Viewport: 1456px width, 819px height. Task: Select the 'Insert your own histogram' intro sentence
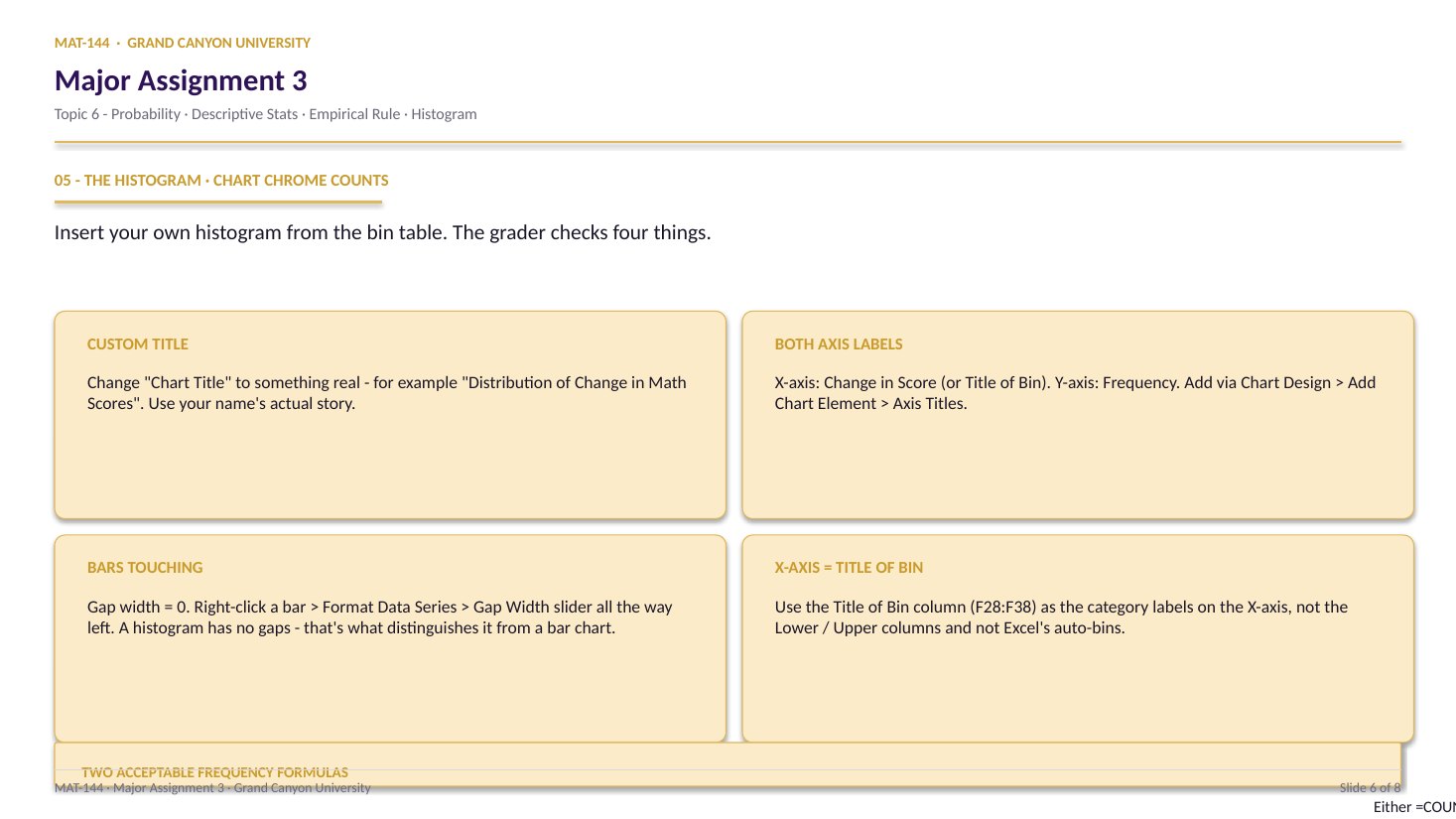tap(382, 233)
